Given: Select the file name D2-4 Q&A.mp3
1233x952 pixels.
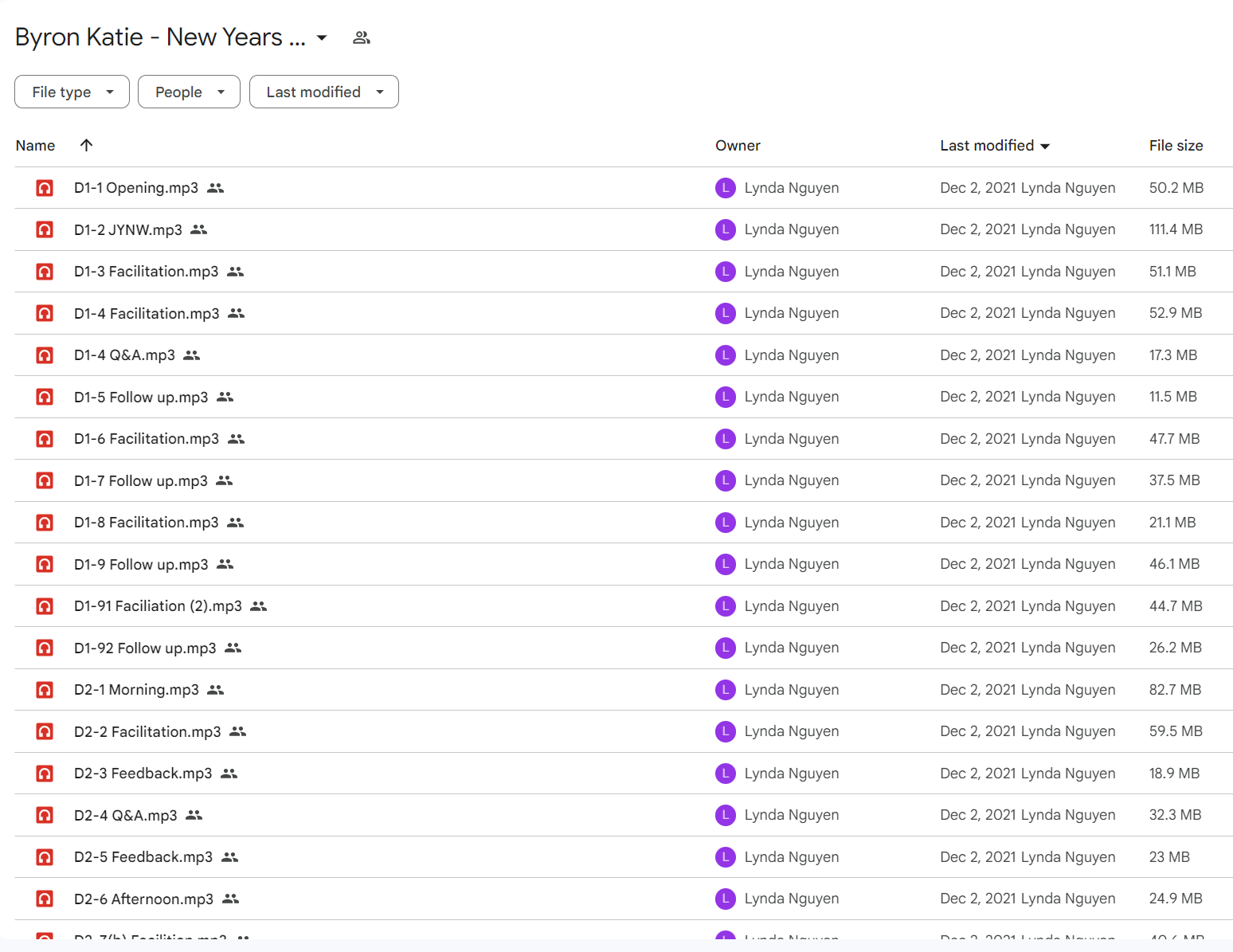Looking at the screenshot, I should [126, 815].
